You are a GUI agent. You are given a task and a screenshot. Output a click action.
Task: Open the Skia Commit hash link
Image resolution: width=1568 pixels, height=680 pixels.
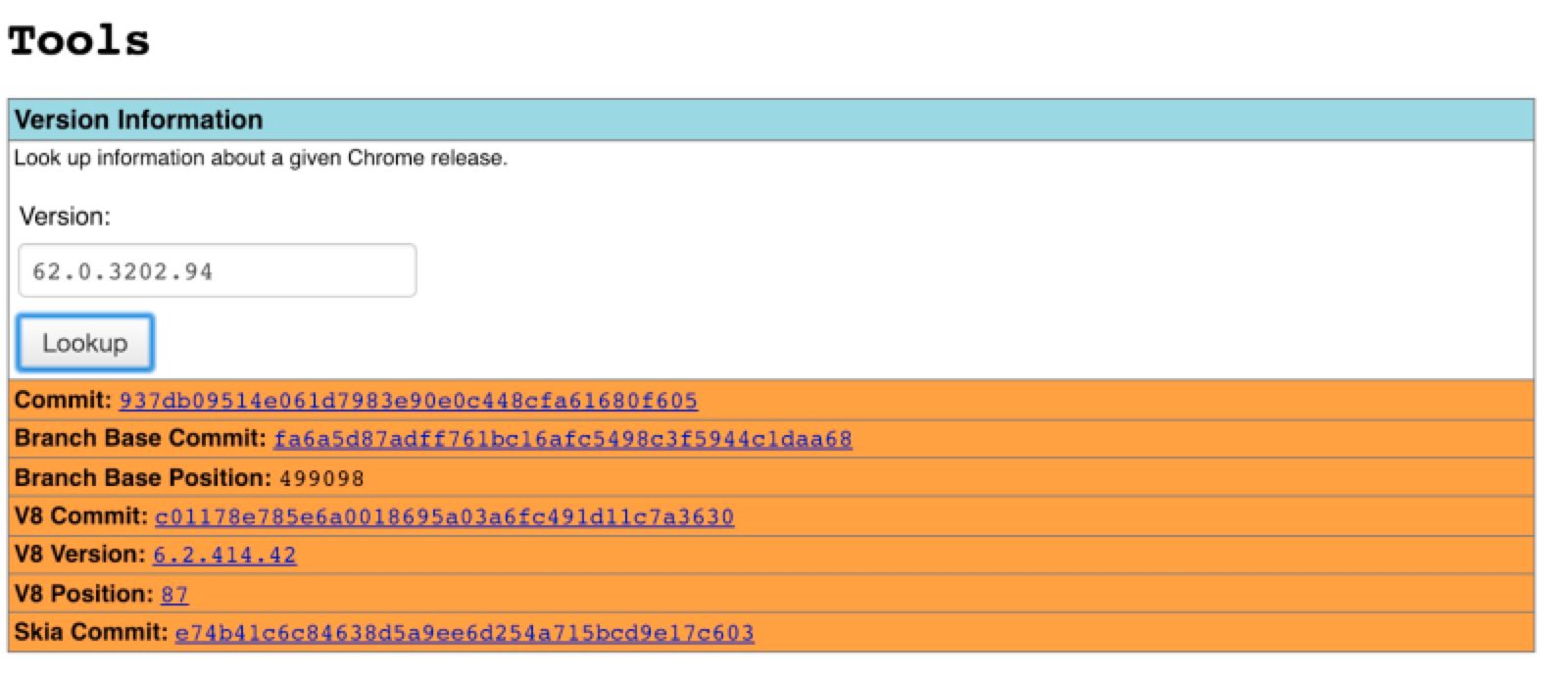(465, 633)
